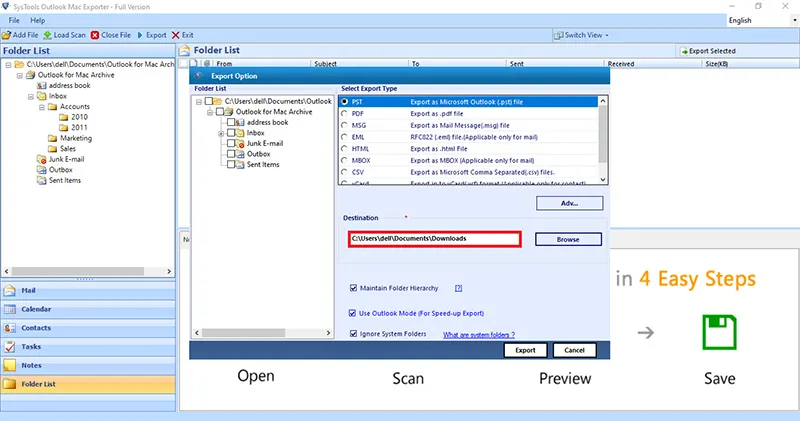Click the Save floppy disk icon
Image resolution: width=800 pixels, height=421 pixels.
[719, 332]
